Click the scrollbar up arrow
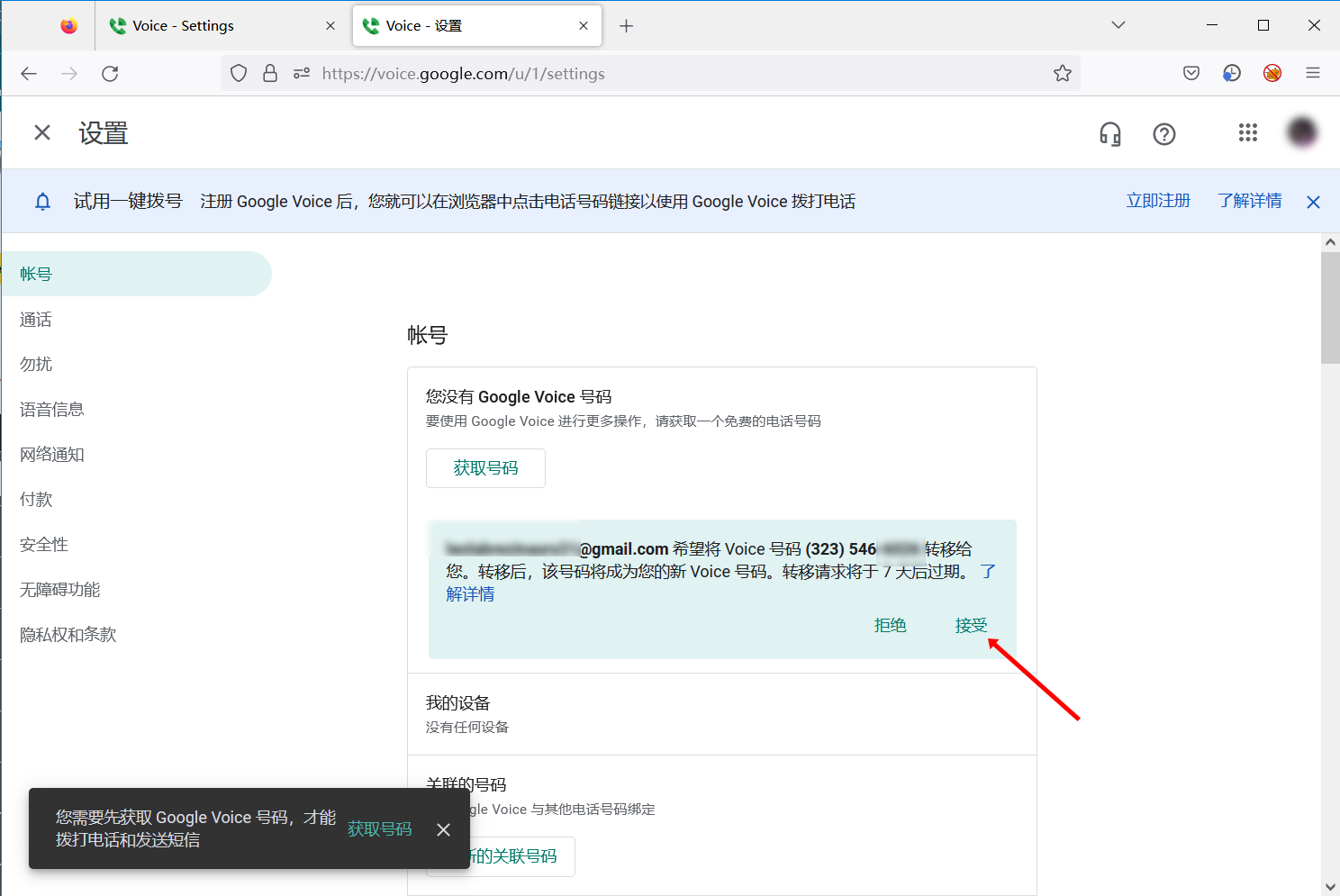 coord(1330,242)
